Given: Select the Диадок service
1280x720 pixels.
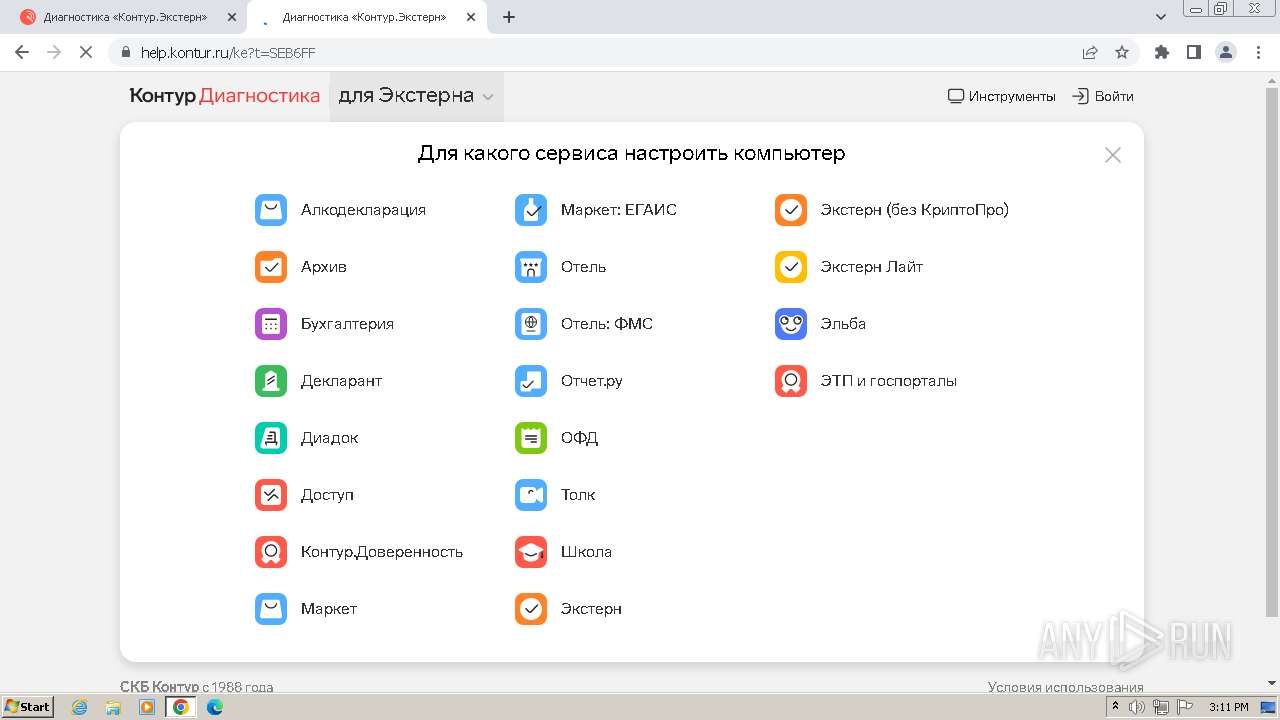Looking at the screenshot, I should [x=329, y=438].
